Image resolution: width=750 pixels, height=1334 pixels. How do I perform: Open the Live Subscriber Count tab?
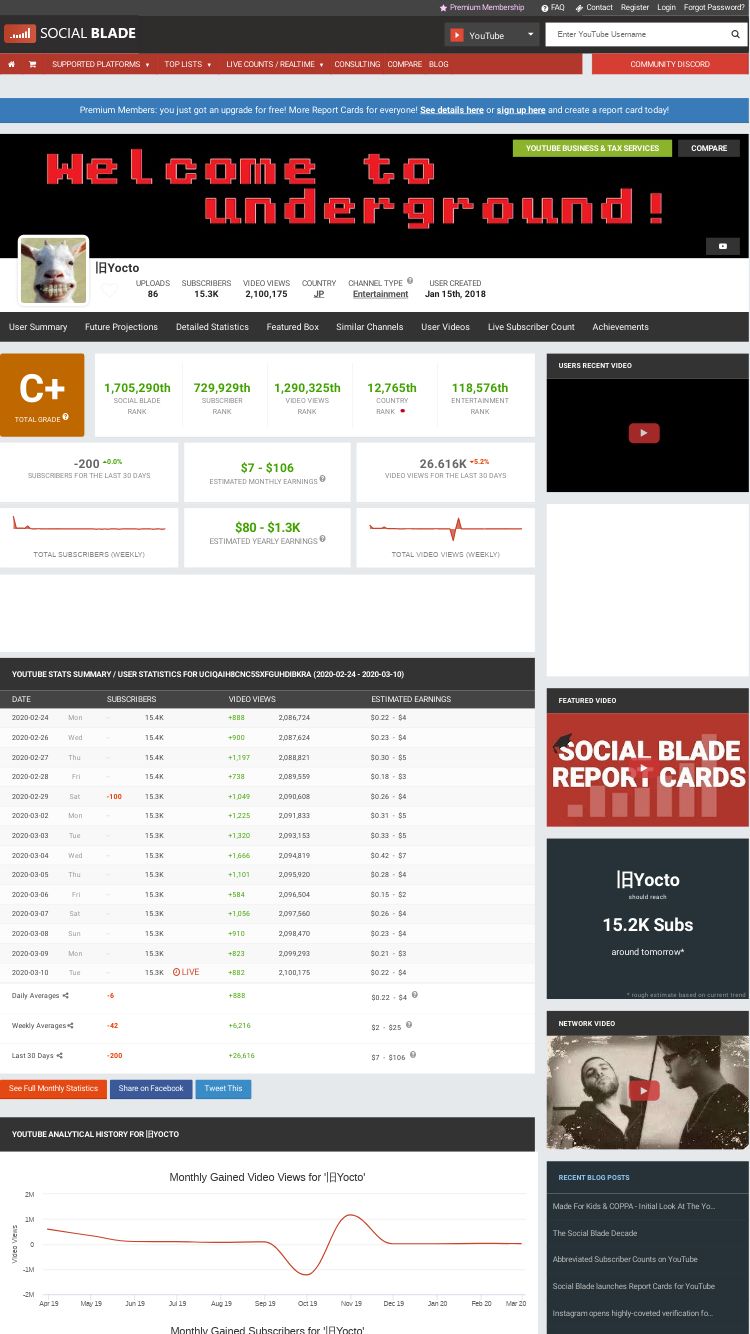(x=531, y=327)
